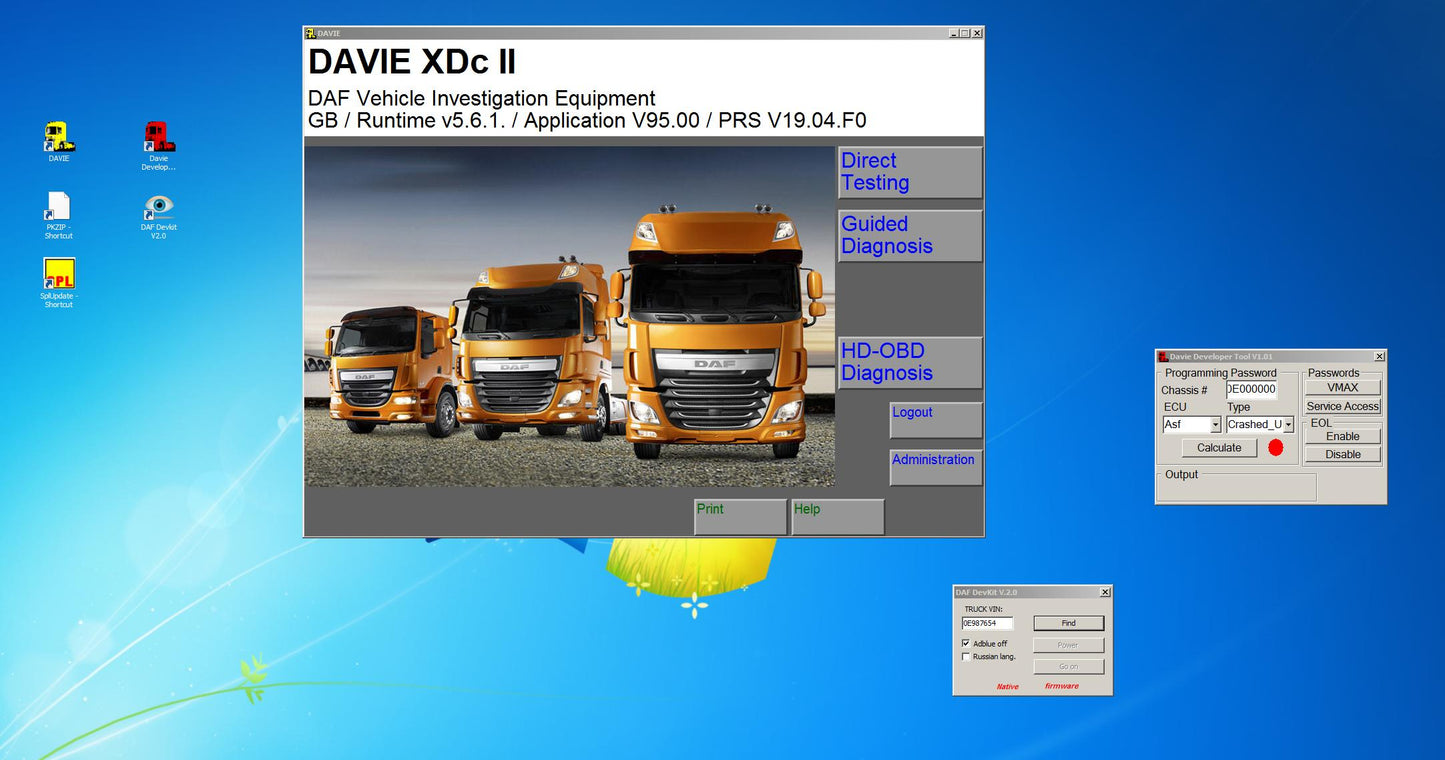Enable the Russian lang. checkbox
The image size is (1445, 760).
coord(966,656)
